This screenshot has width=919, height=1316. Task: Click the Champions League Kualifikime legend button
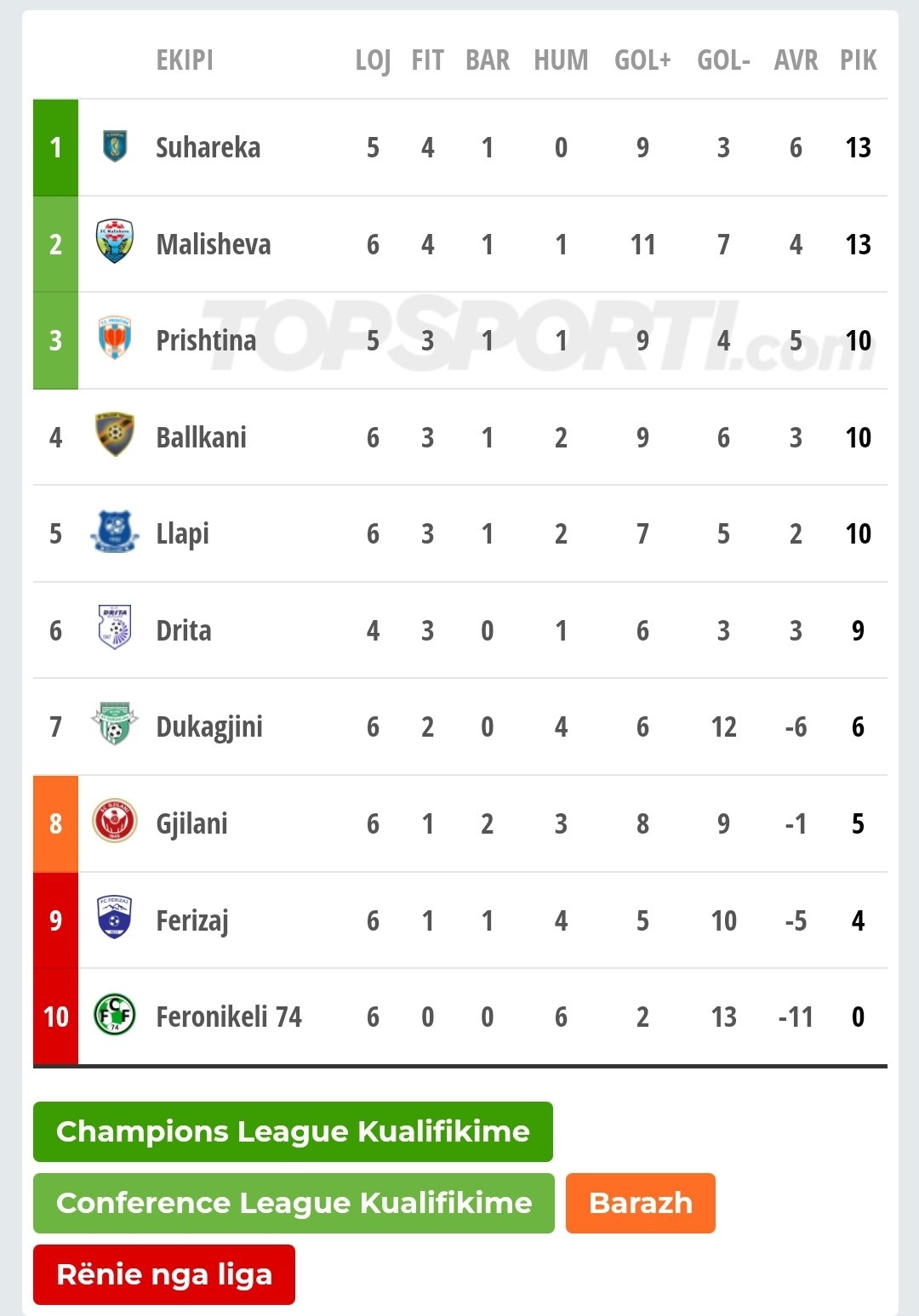tap(293, 1131)
